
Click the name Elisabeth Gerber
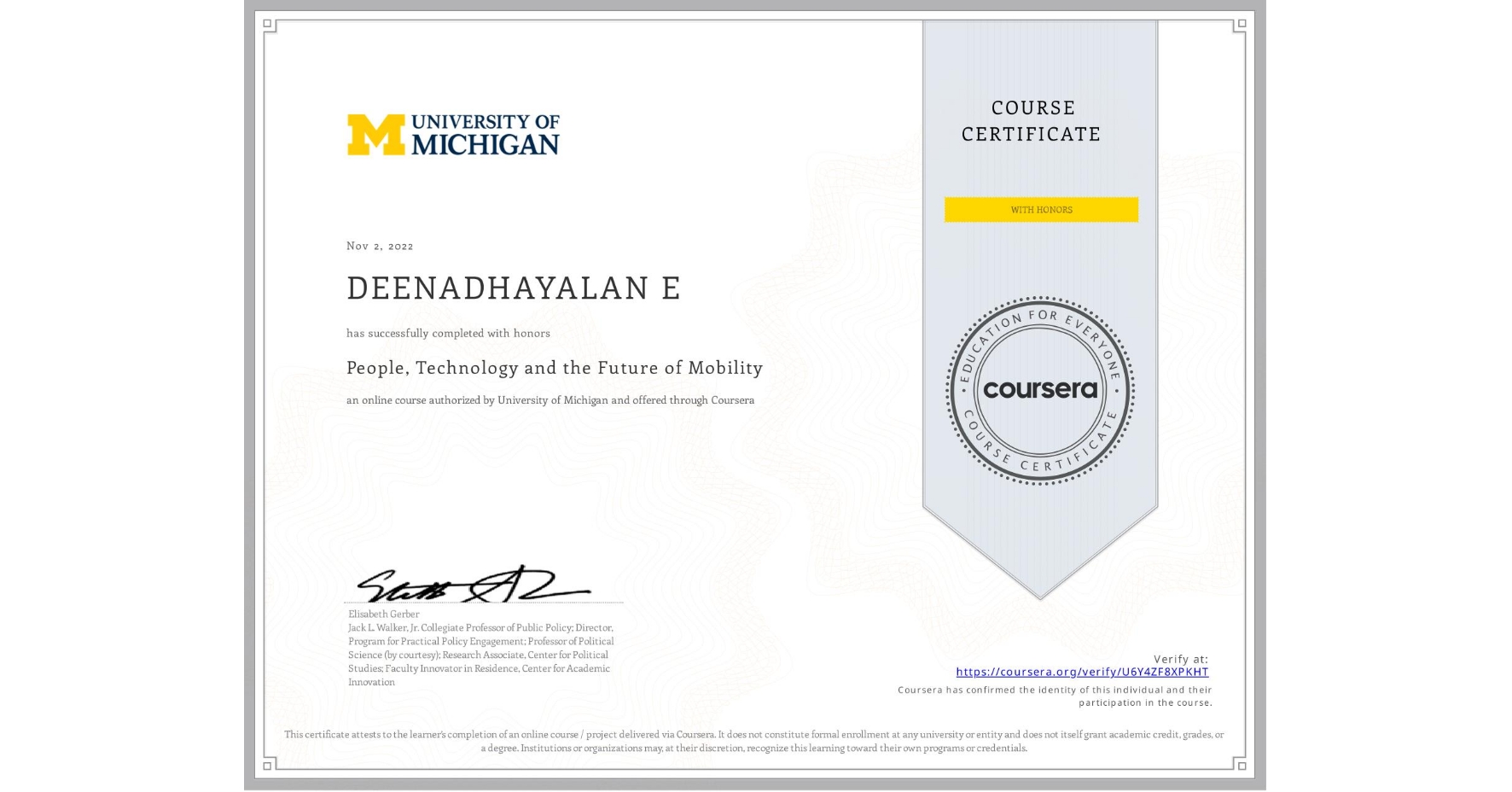(384, 614)
